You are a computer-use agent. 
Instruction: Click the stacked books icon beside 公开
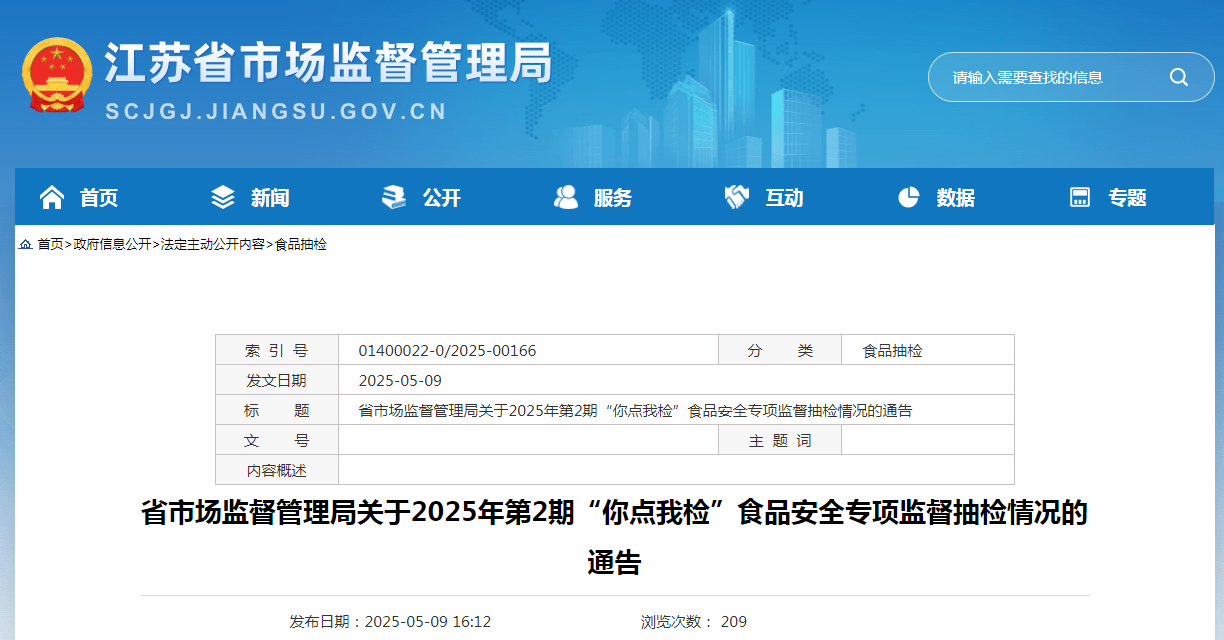pyautogui.click(x=394, y=198)
